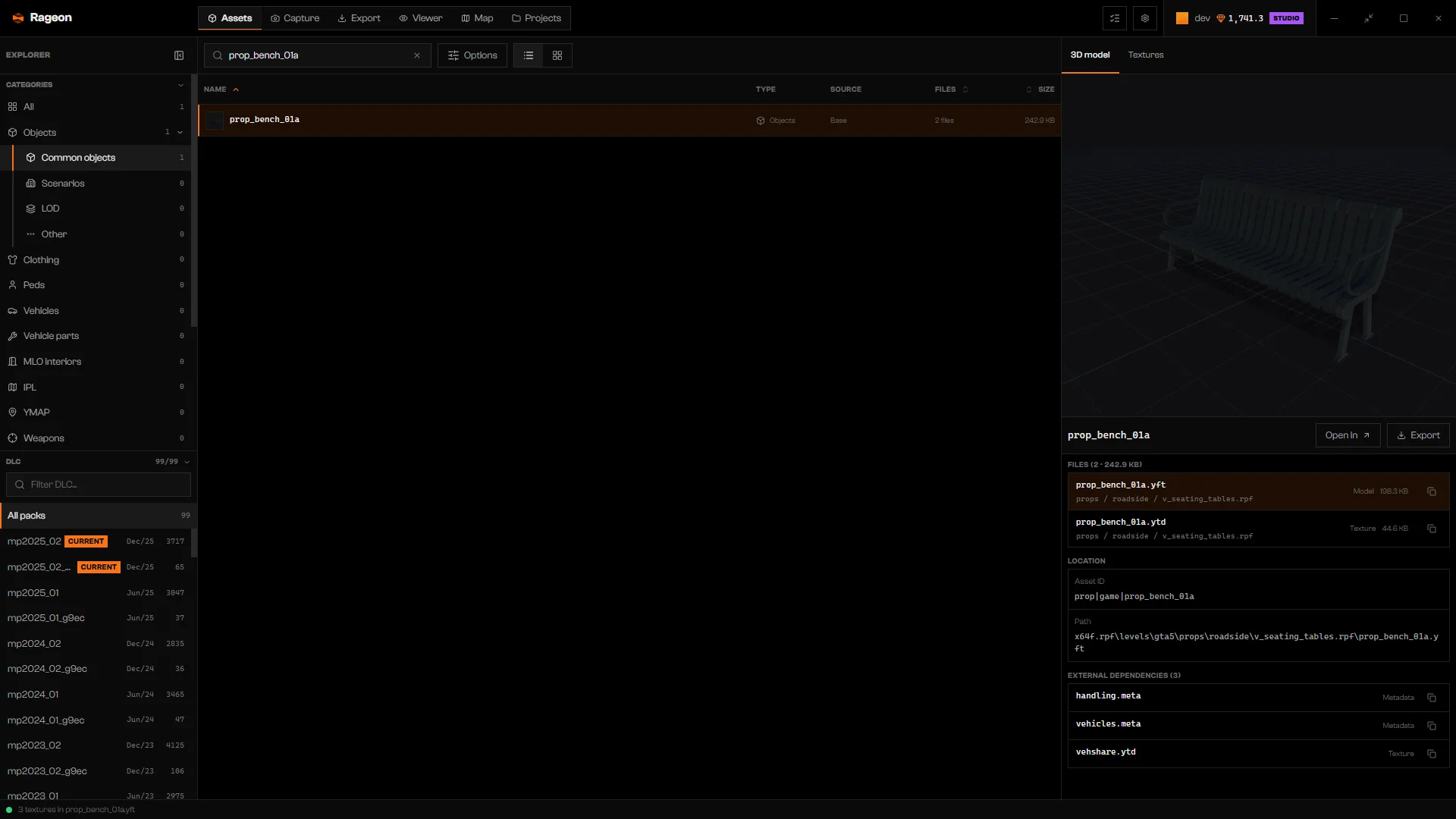Screen dimensions: 1456x819
Task: Sort the table by Size column
Action: 1040,89
